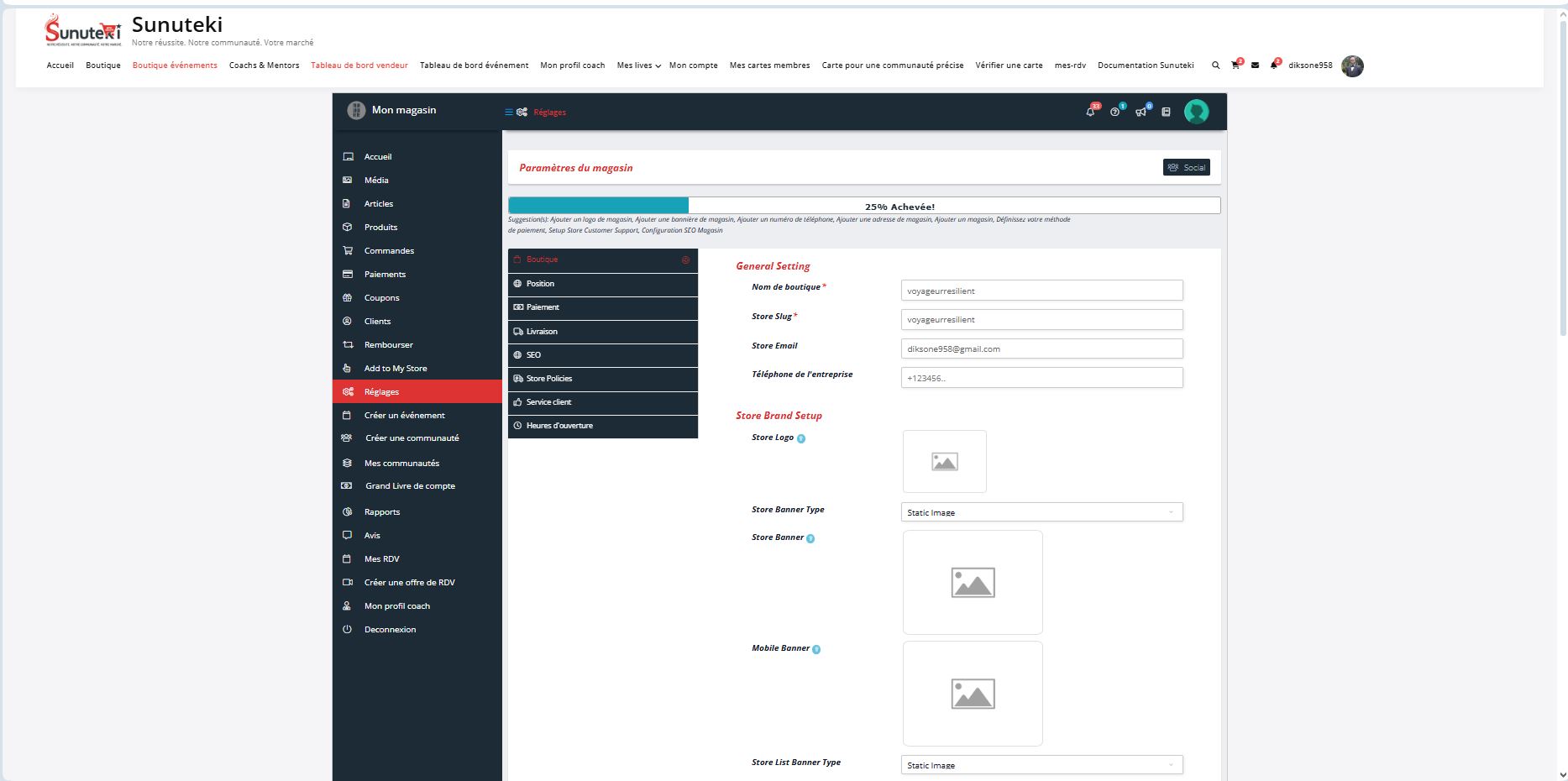Select Produits in the sidebar
Screen dimensions: 1568x781
pyautogui.click(x=380, y=228)
